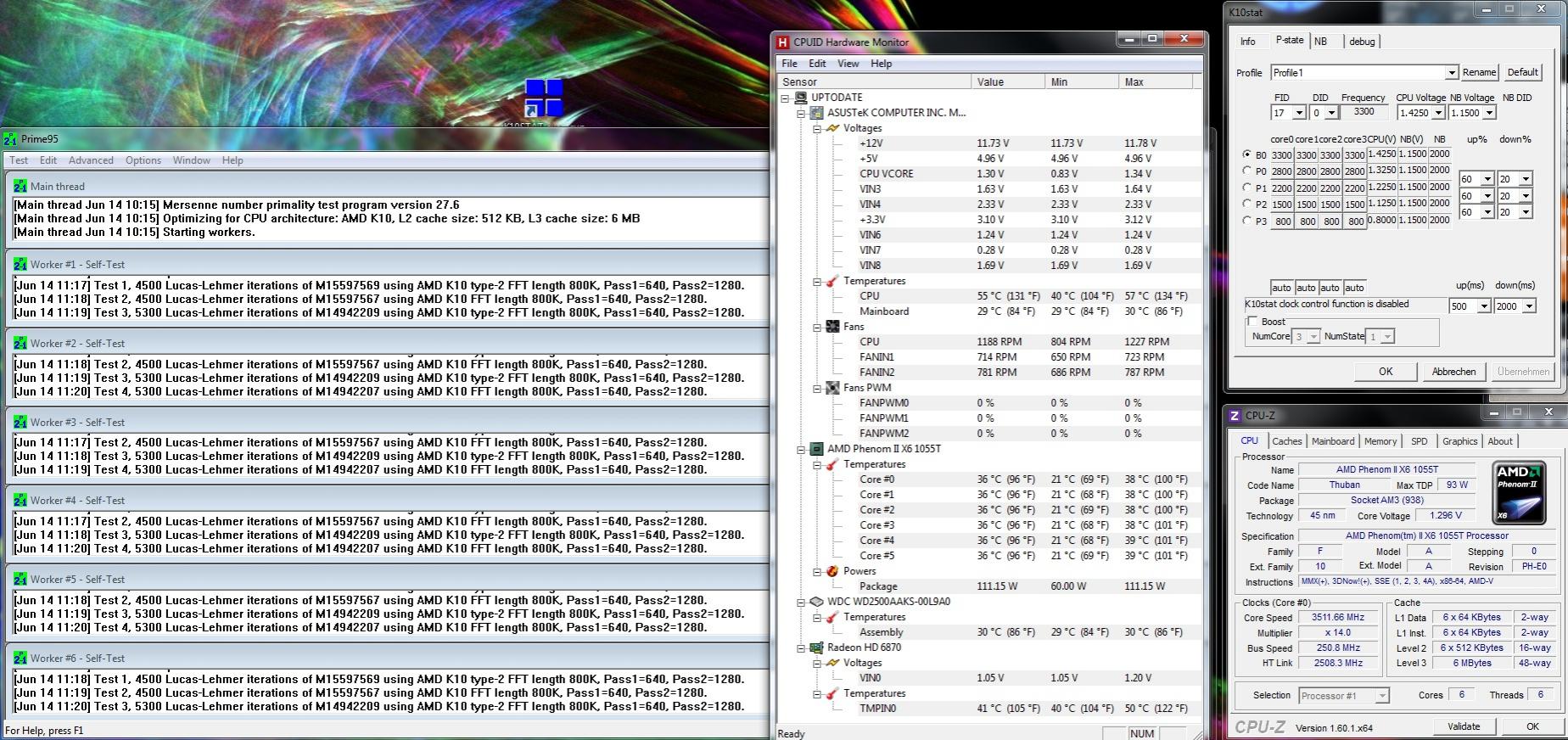This screenshot has width=1568, height=740.
Task: Select the Package power row
Action: click(988, 586)
